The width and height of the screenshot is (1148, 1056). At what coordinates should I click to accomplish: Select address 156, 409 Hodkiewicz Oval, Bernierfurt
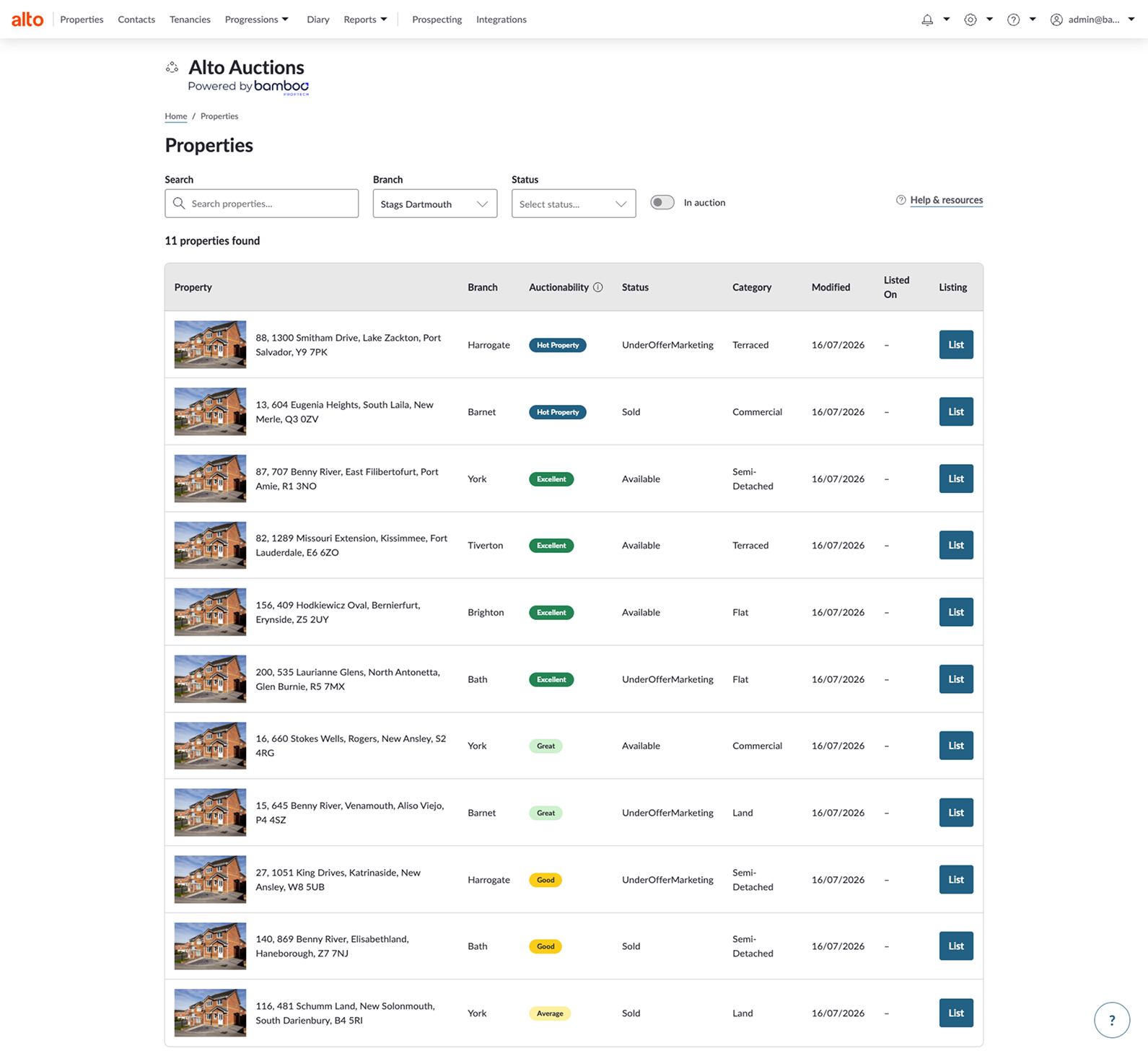pyautogui.click(x=338, y=612)
